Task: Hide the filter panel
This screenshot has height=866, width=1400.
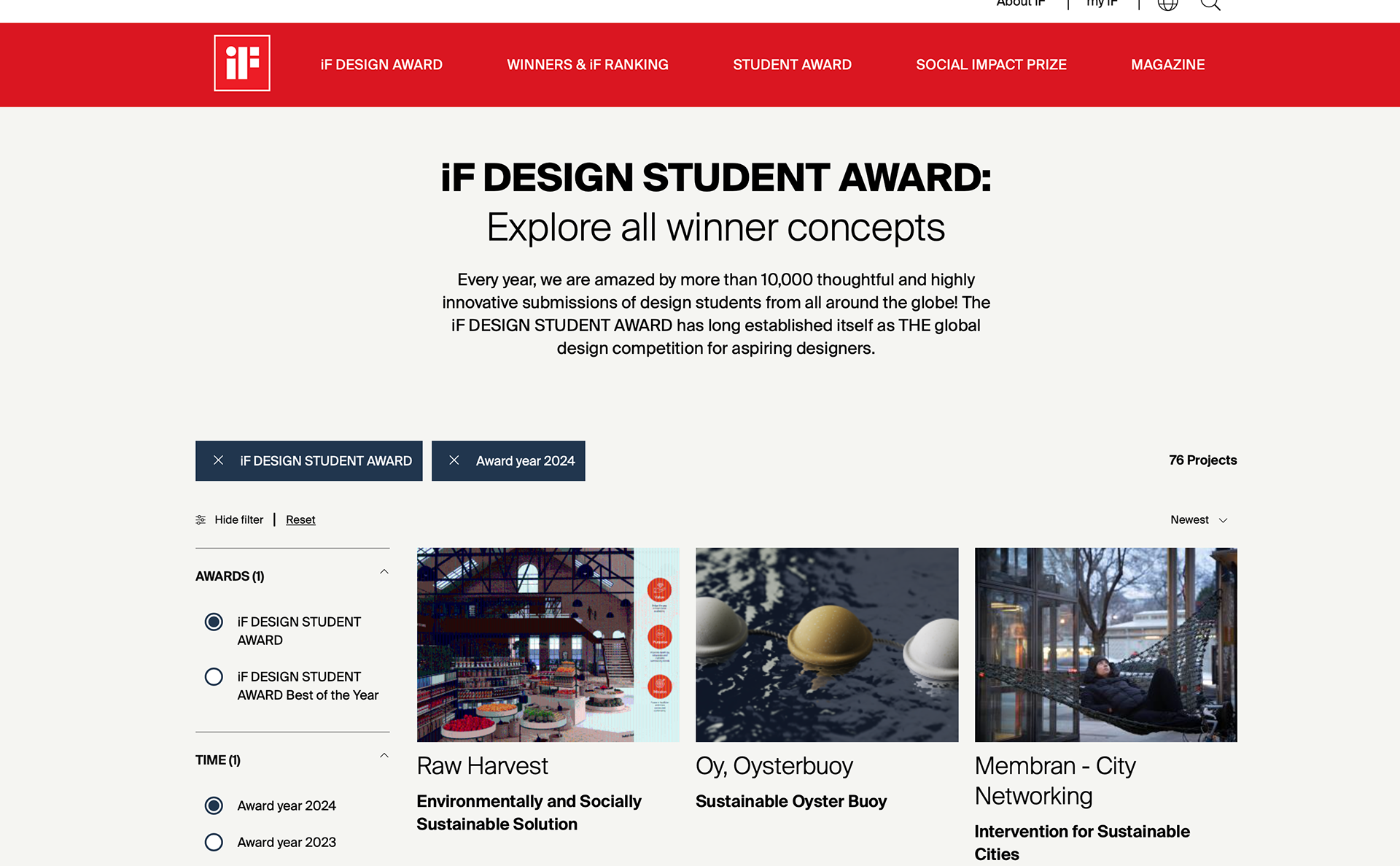Action: (238, 520)
